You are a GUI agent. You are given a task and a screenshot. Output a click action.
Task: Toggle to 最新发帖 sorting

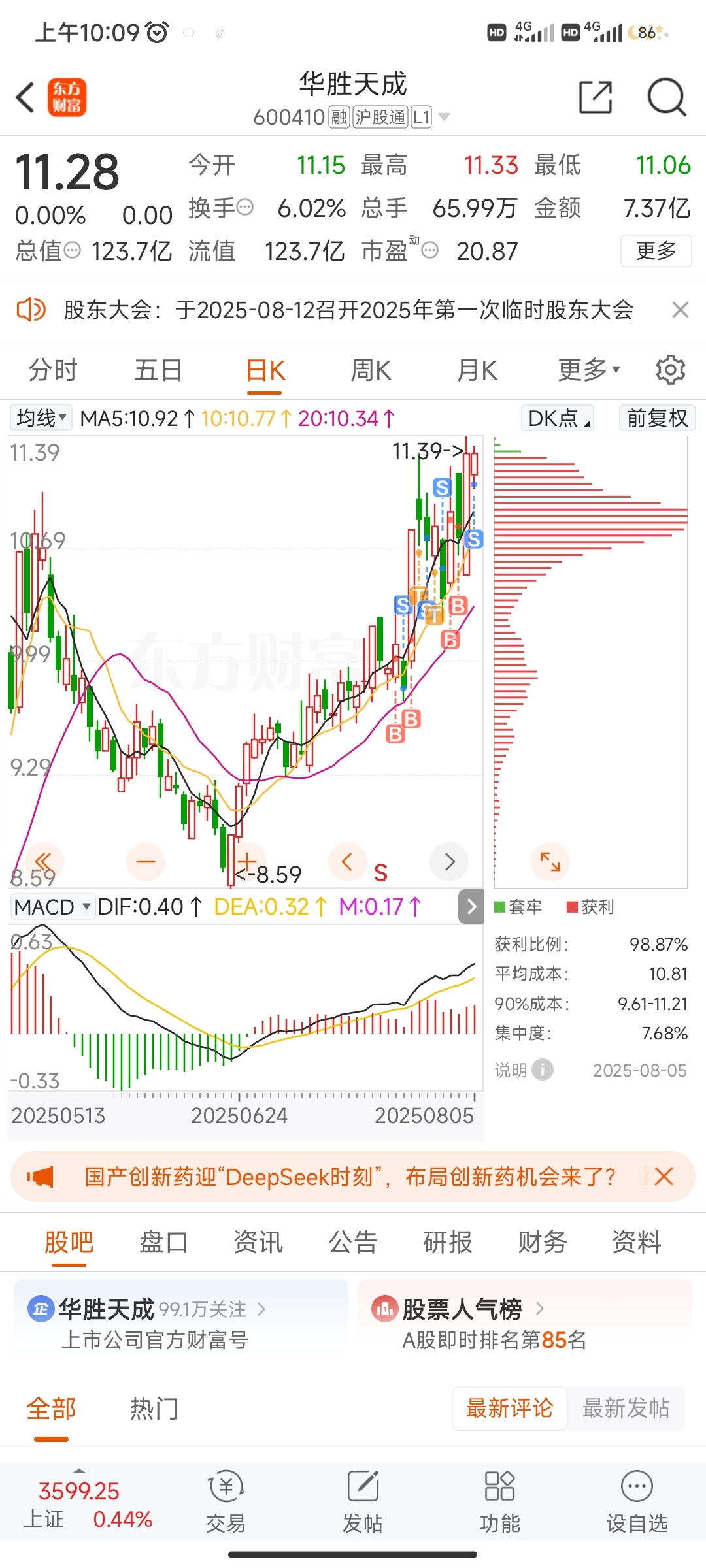(x=626, y=1409)
